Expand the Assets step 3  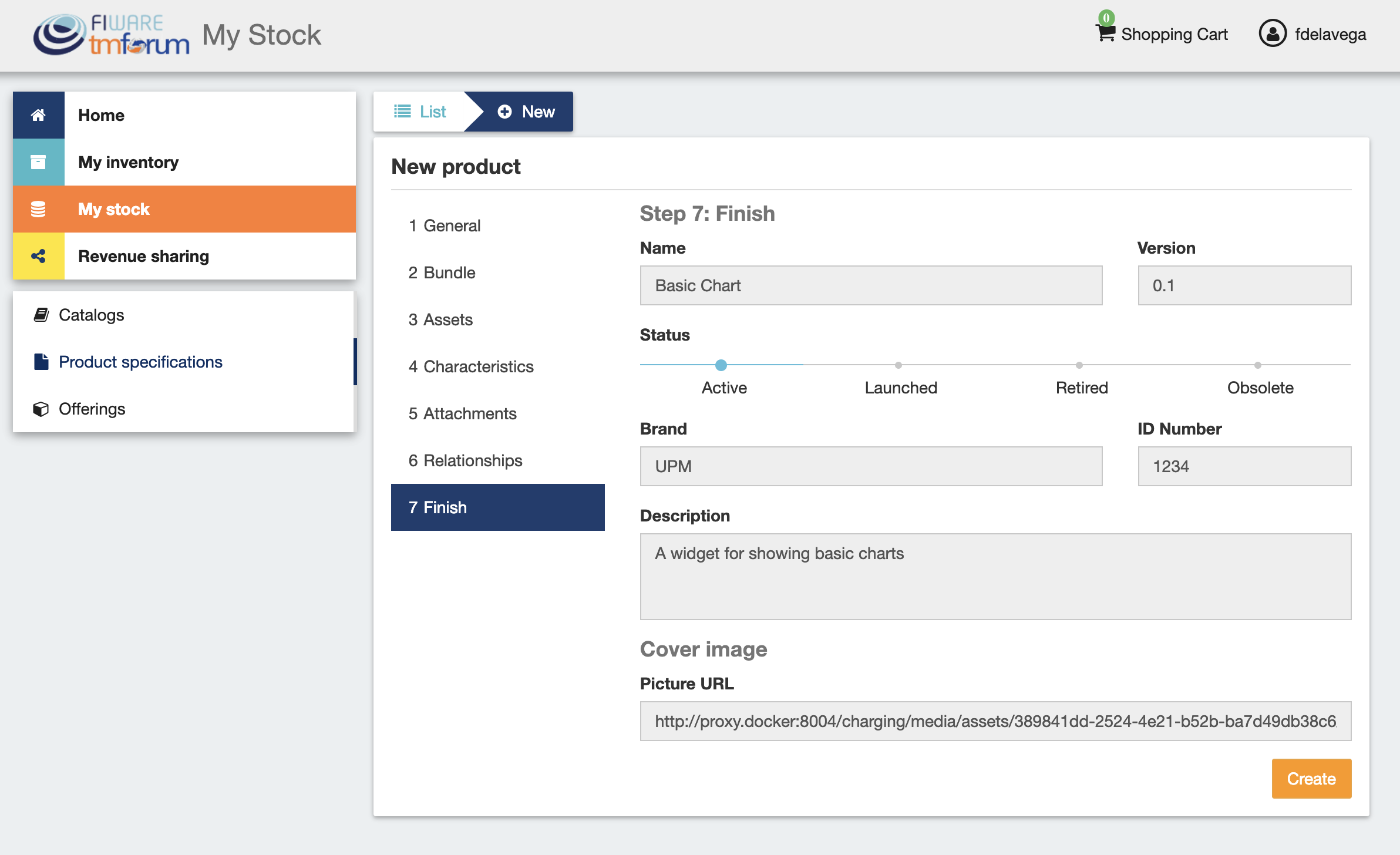(441, 319)
